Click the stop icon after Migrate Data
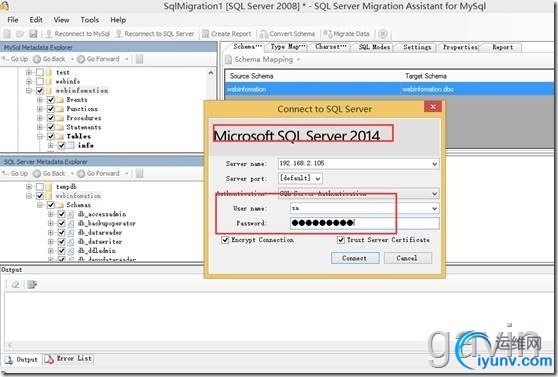 tap(383, 34)
